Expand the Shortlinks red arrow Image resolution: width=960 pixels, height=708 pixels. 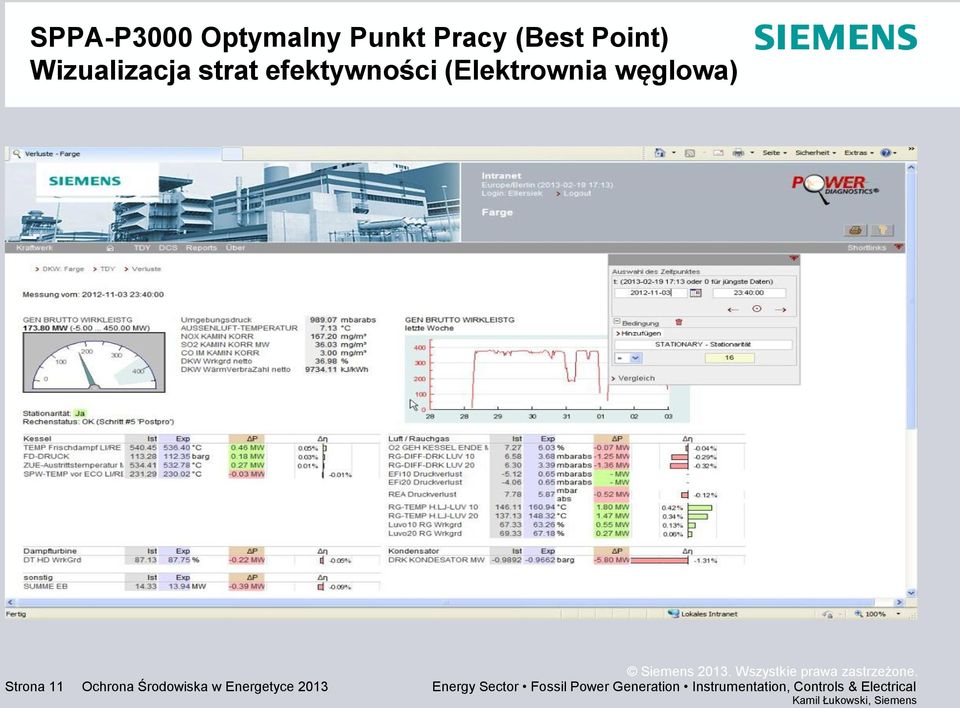pos(898,247)
